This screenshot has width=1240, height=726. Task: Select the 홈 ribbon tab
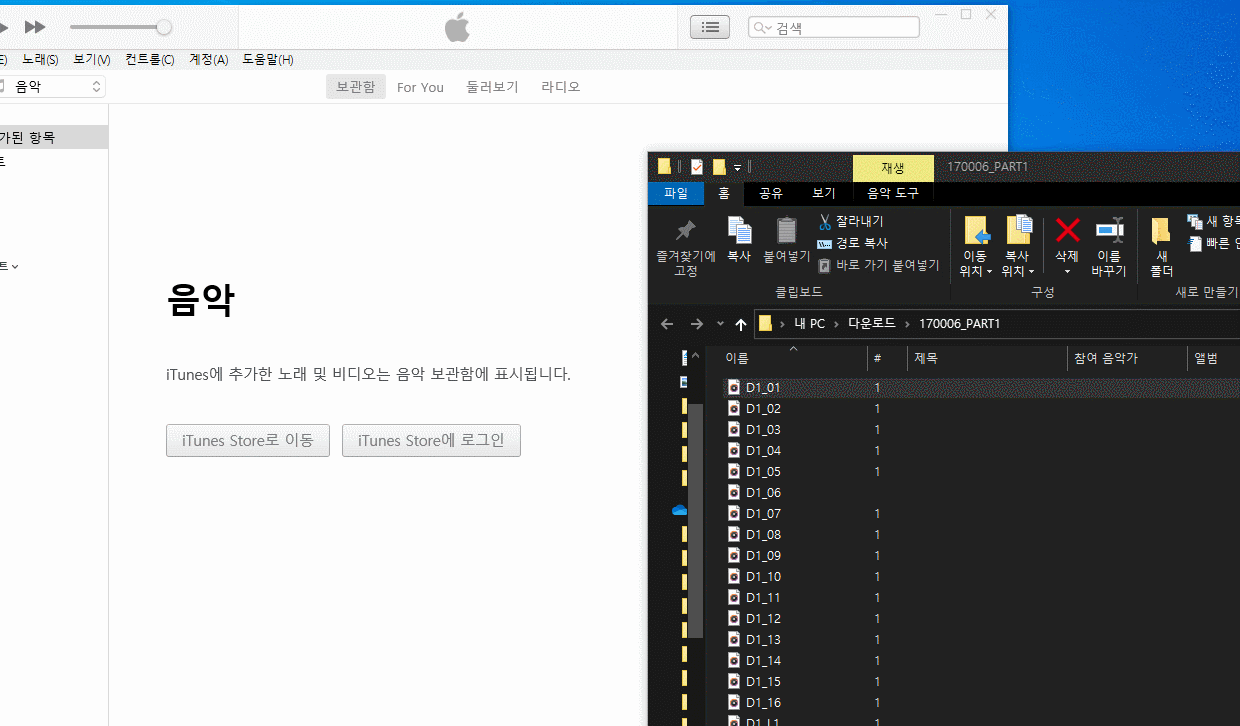click(x=724, y=193)
